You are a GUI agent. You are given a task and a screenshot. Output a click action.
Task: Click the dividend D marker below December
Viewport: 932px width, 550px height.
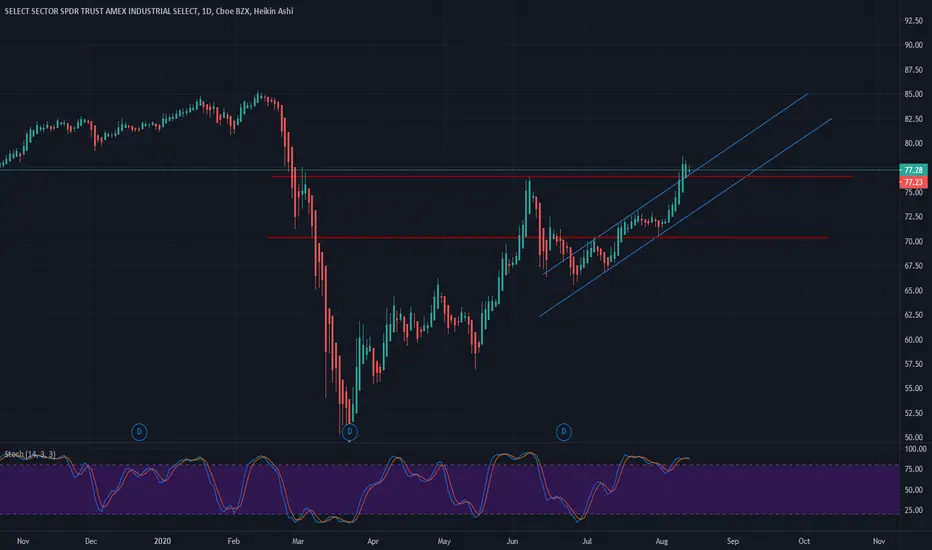click(139, 432)
